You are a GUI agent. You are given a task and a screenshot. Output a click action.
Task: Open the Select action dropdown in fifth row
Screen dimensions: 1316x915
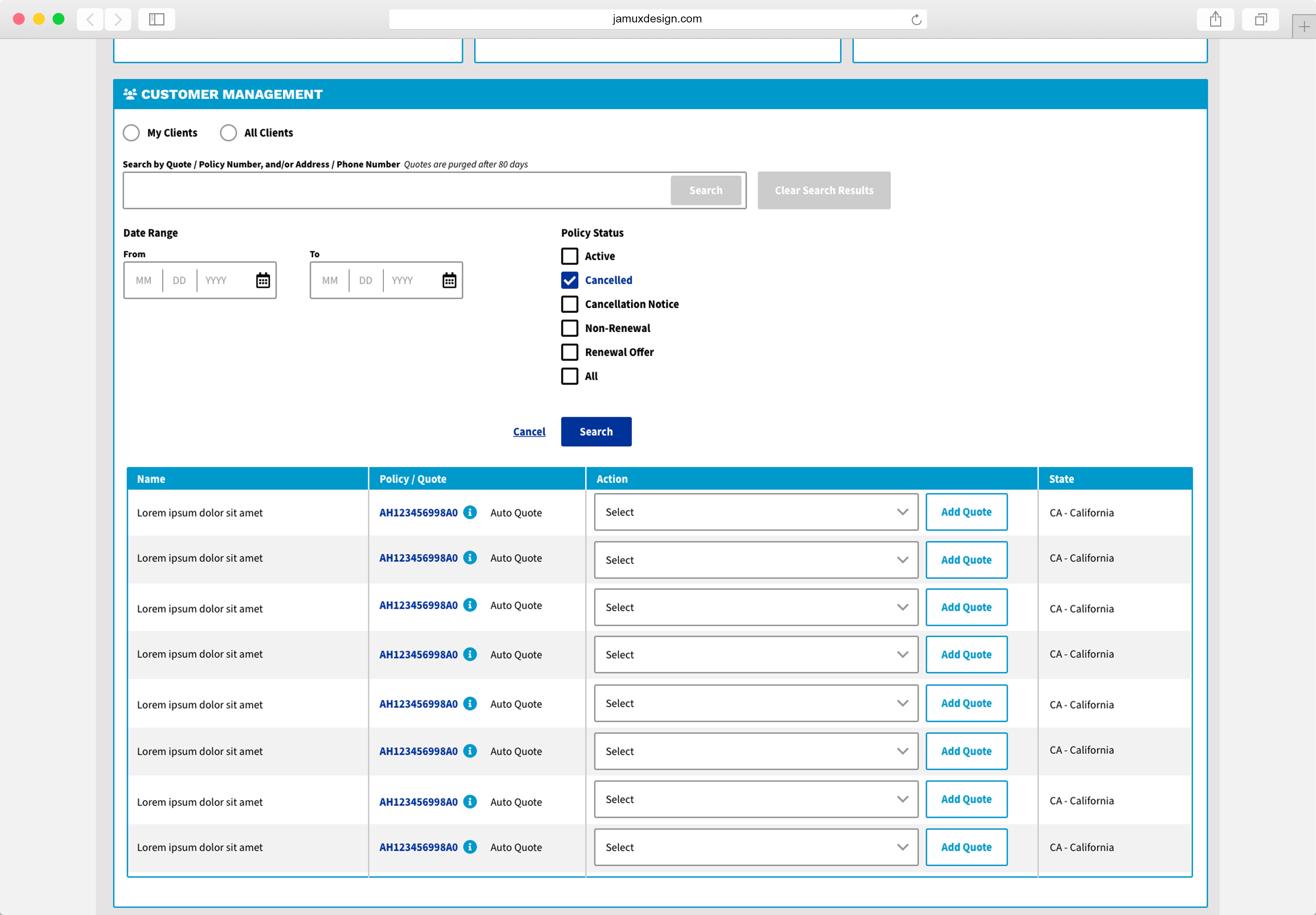point(756,704)
